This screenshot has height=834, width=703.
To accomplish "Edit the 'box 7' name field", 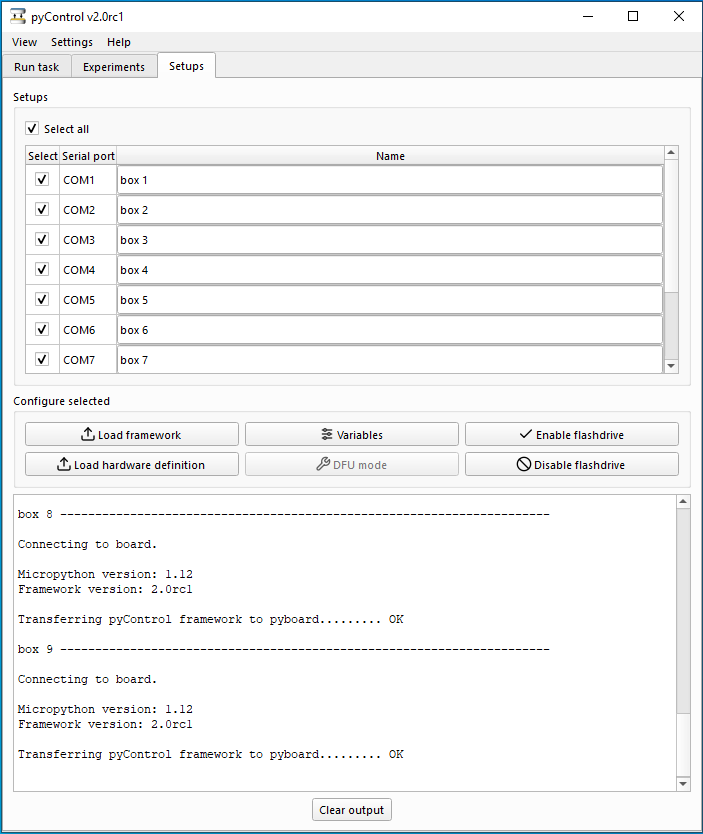I will [390, 360].
